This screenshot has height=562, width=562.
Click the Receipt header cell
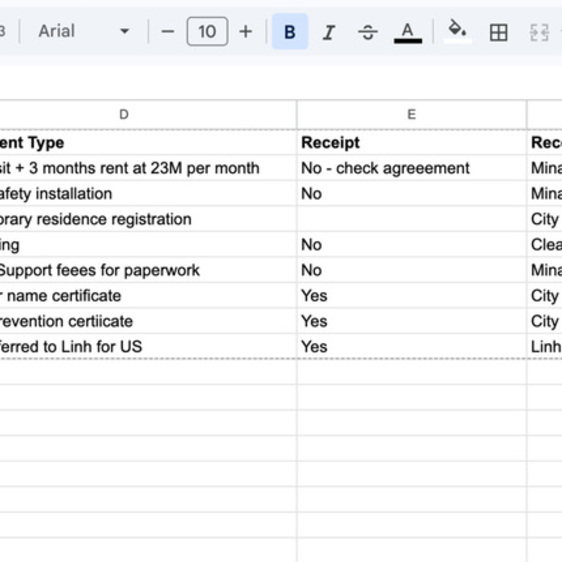tap(412, 142)
